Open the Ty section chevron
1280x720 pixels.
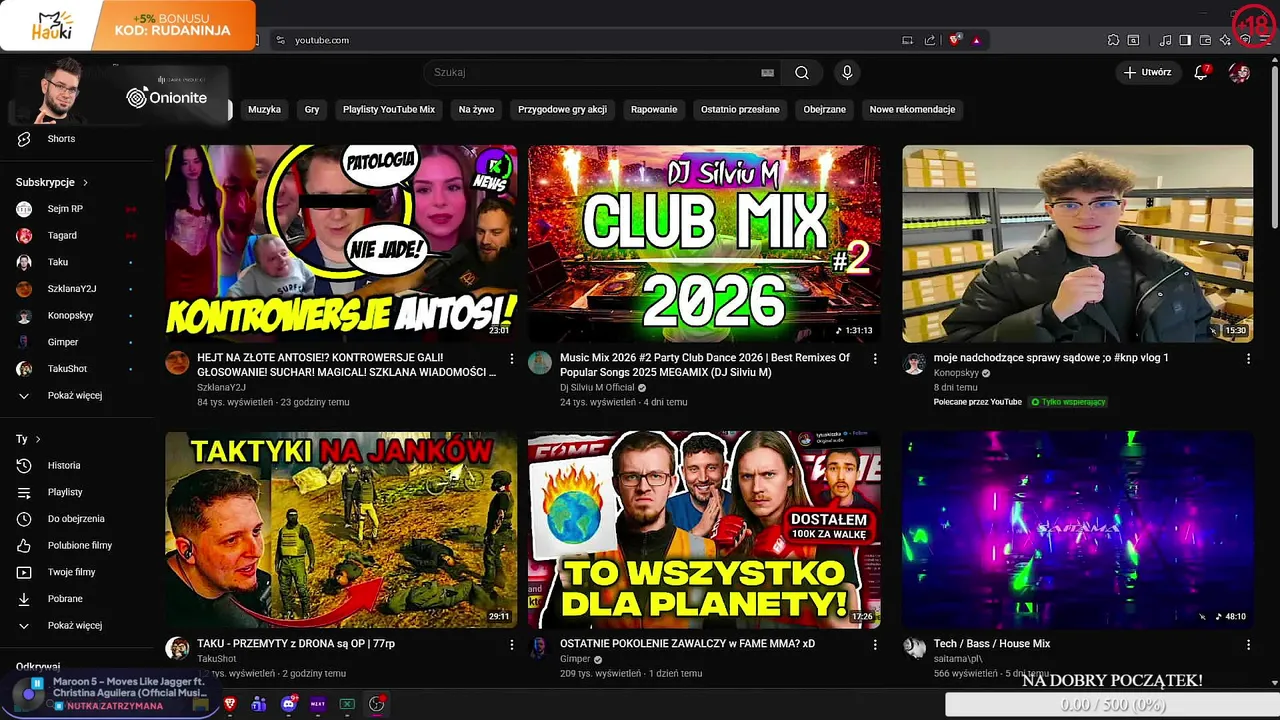click(38, 439)
